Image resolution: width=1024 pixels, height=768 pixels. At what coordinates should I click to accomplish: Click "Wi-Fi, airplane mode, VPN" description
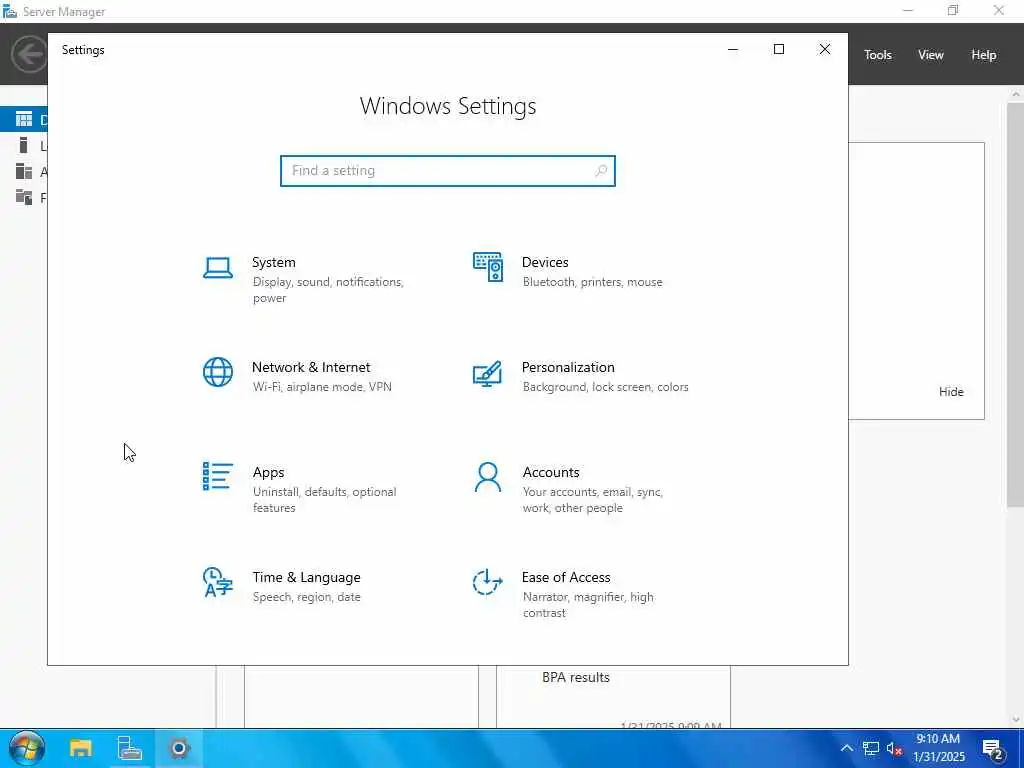(322, 387)
